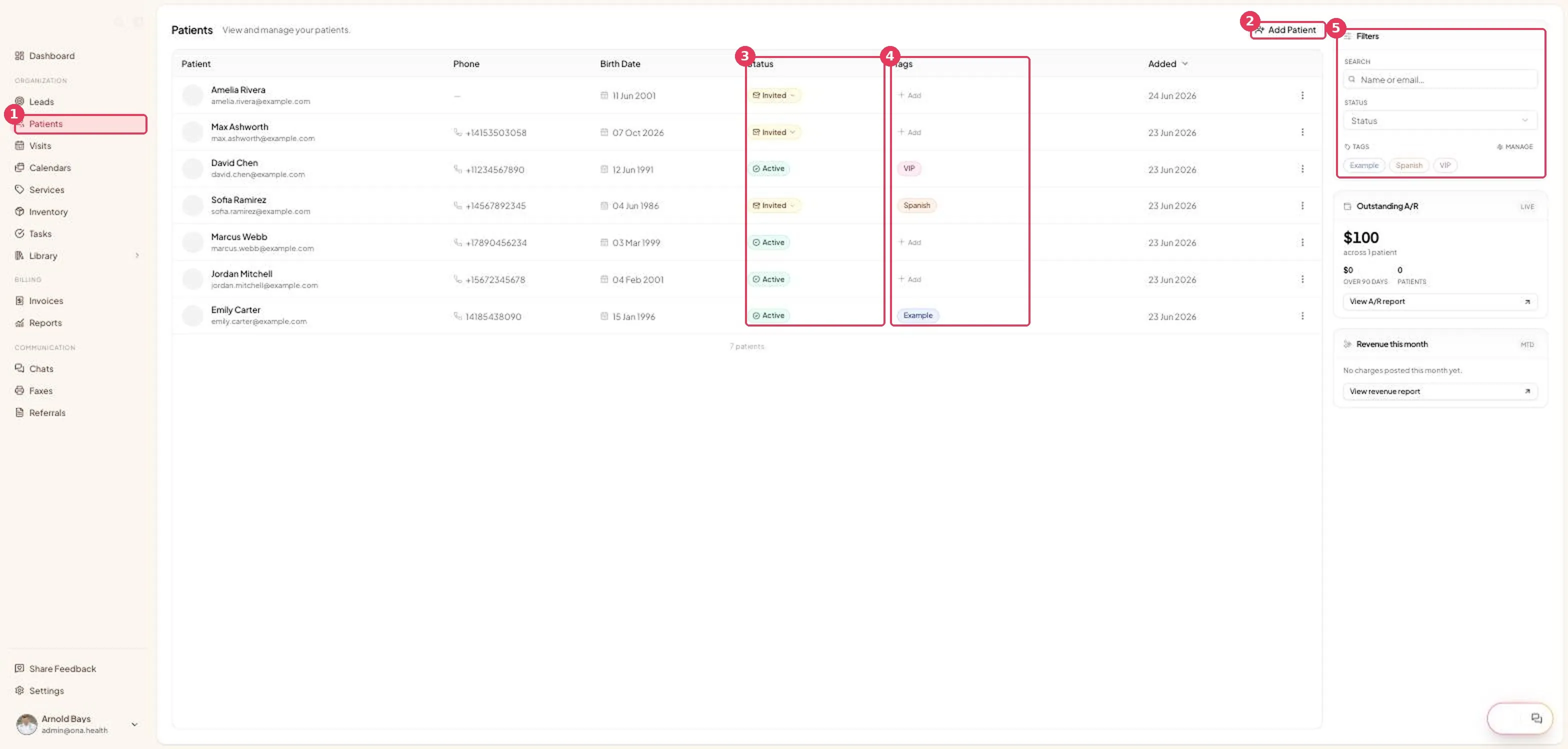Click the $100 outstanding A/R amount
This screenshot has height=749, width=1568.
click(x=1361, y=237)
